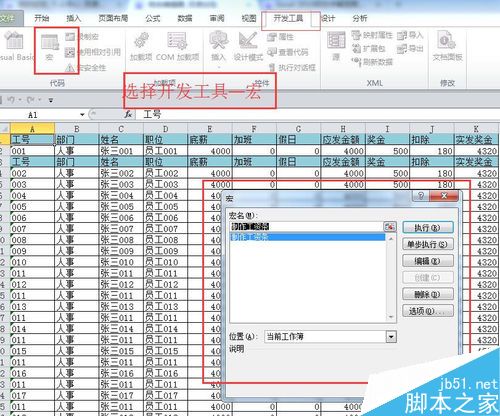Toggle Design Mode (设计模式)
This screenshot has width=500, height=416.
coord(248,47)
